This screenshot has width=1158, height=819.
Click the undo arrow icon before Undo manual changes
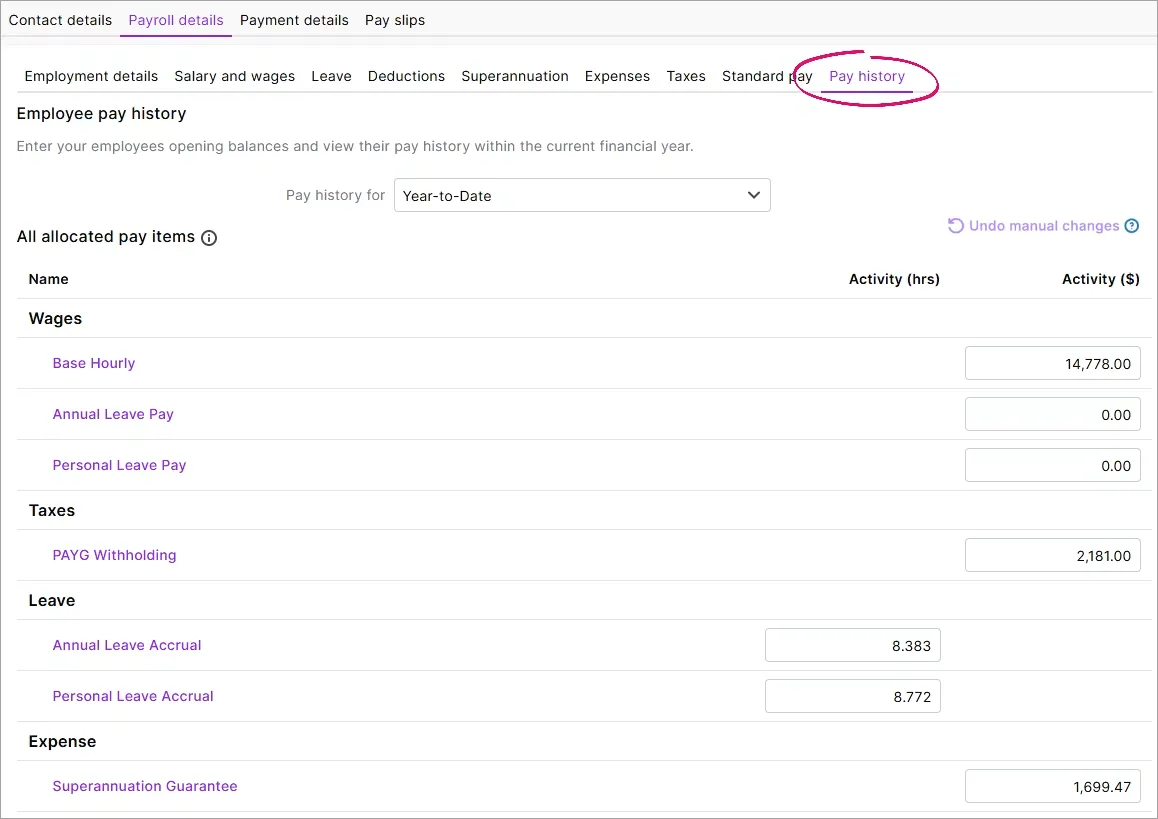click(x=956, y=226)
